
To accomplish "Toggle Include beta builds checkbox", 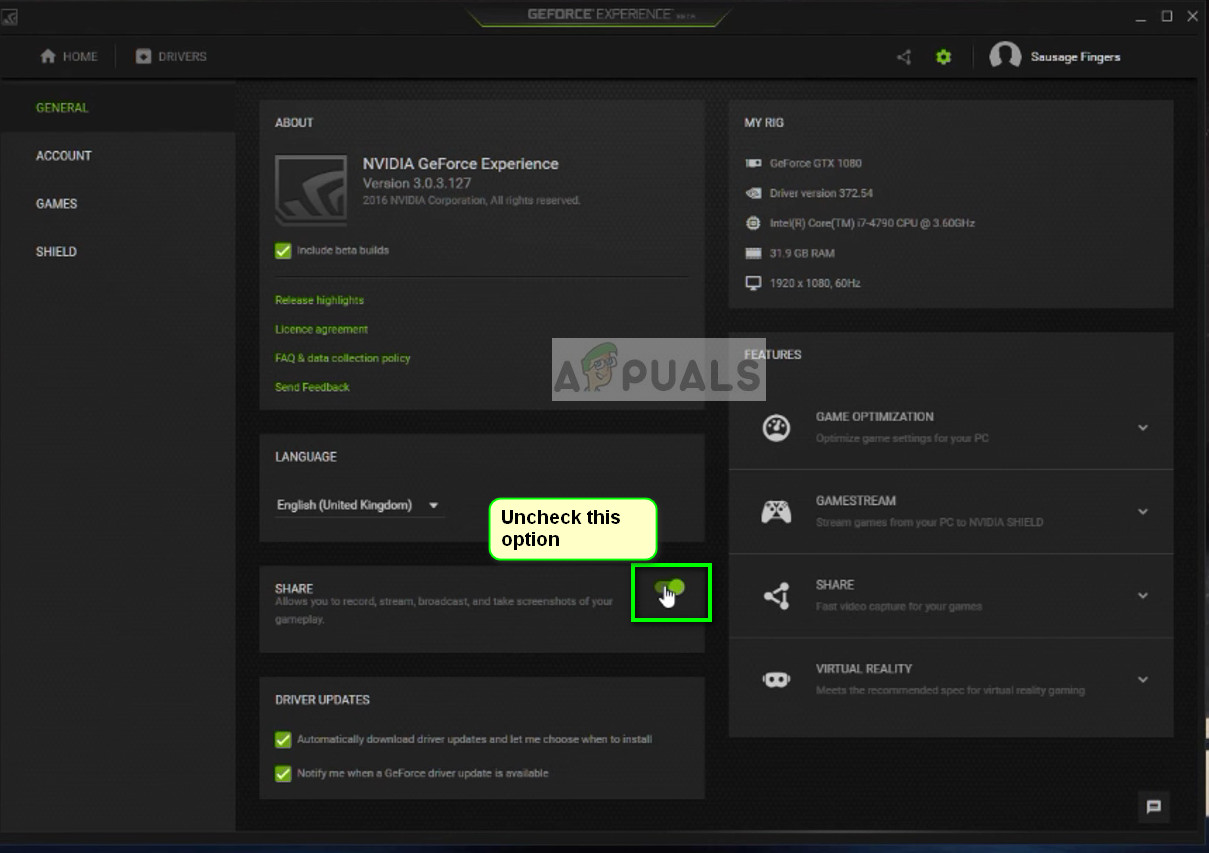I will tap(283, 250).
